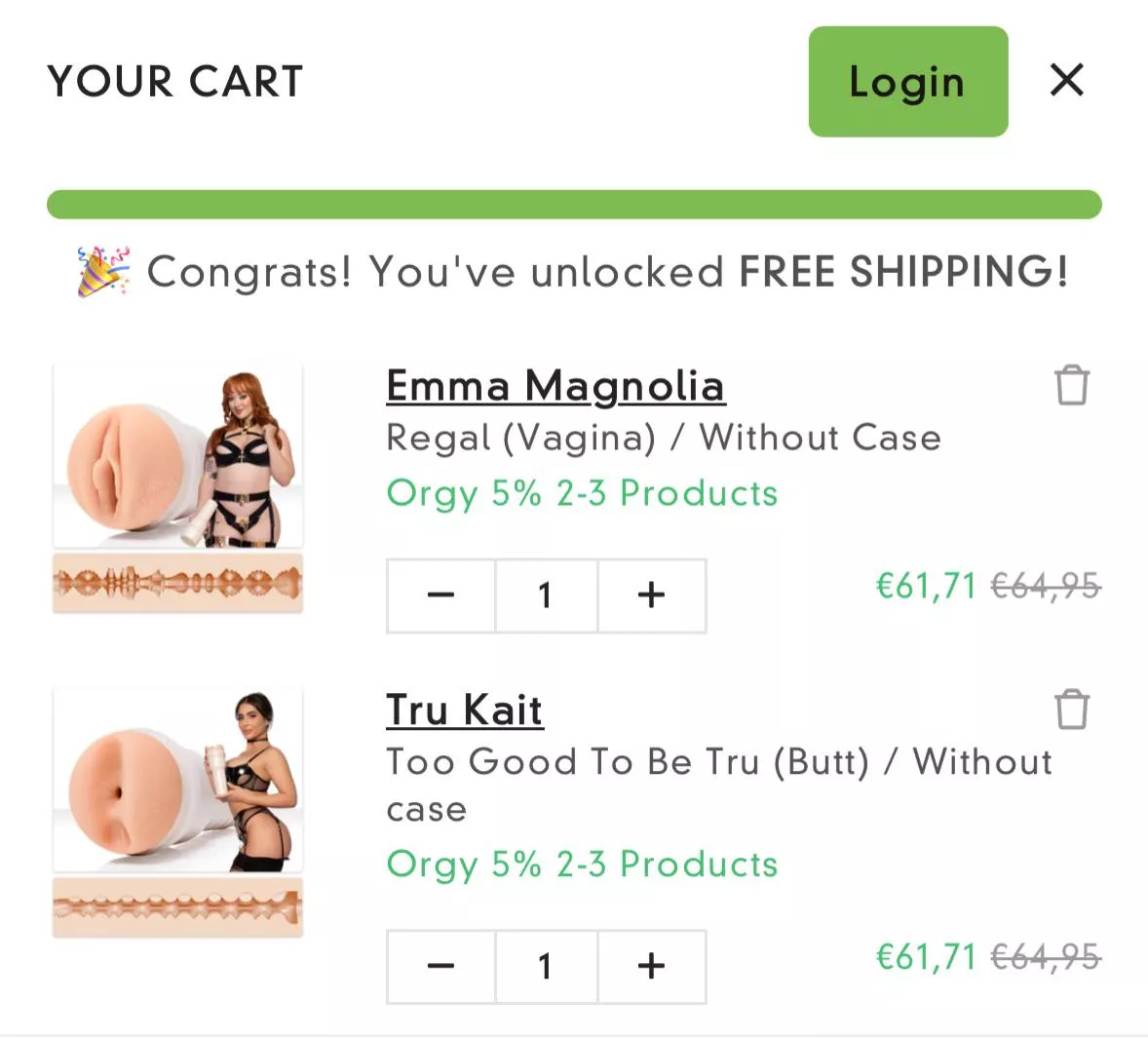
Task: Select the Tru Kait quantity number box
Action: [546, 966]
